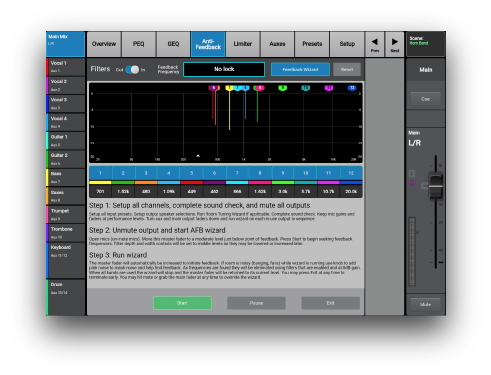Screen dimensions: 491x375
Task: Select the magenta filter 11 marker on graph
Action: point(329,88)
